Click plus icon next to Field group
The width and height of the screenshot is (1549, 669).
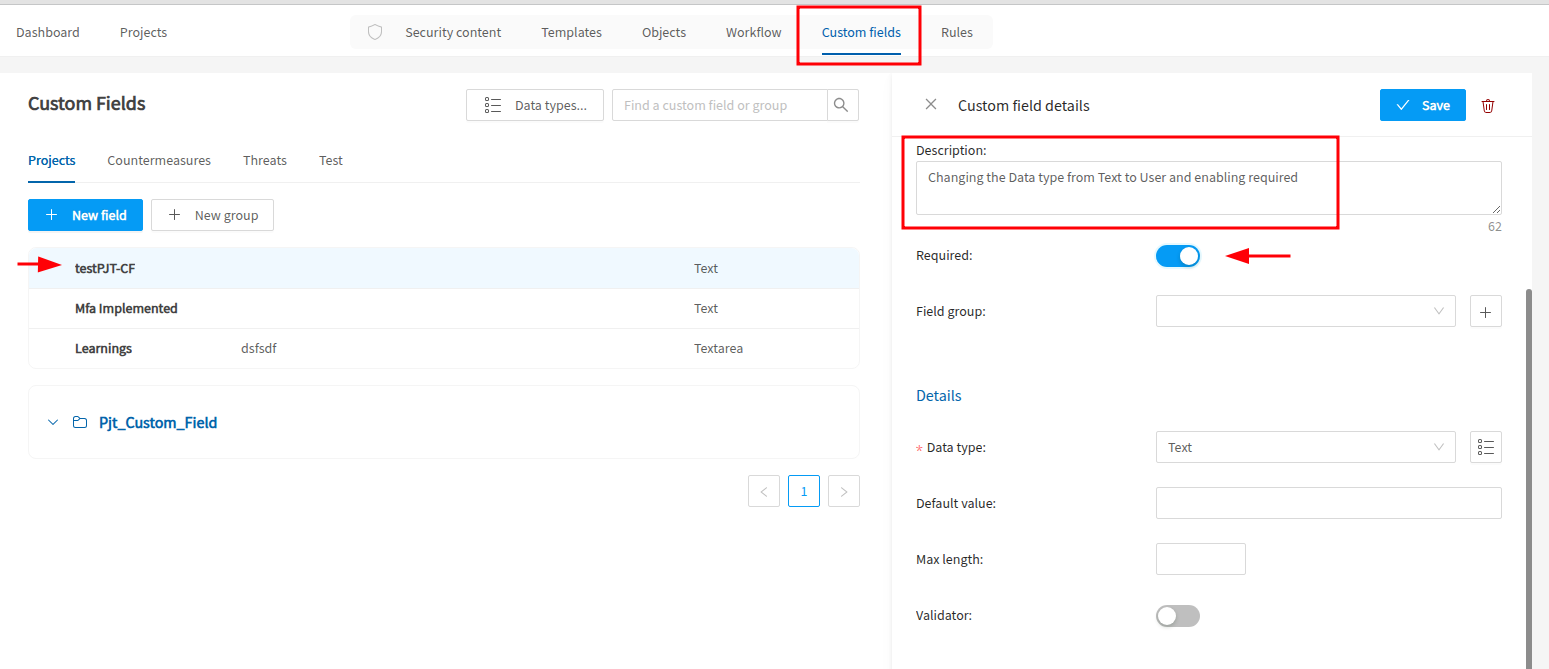click(1485, 311)
